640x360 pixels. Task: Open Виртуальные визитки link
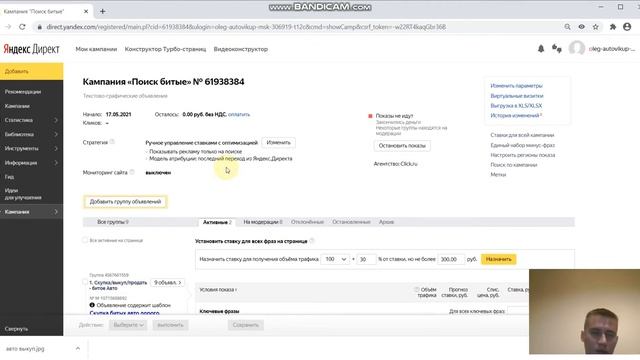tap(517, 96)
